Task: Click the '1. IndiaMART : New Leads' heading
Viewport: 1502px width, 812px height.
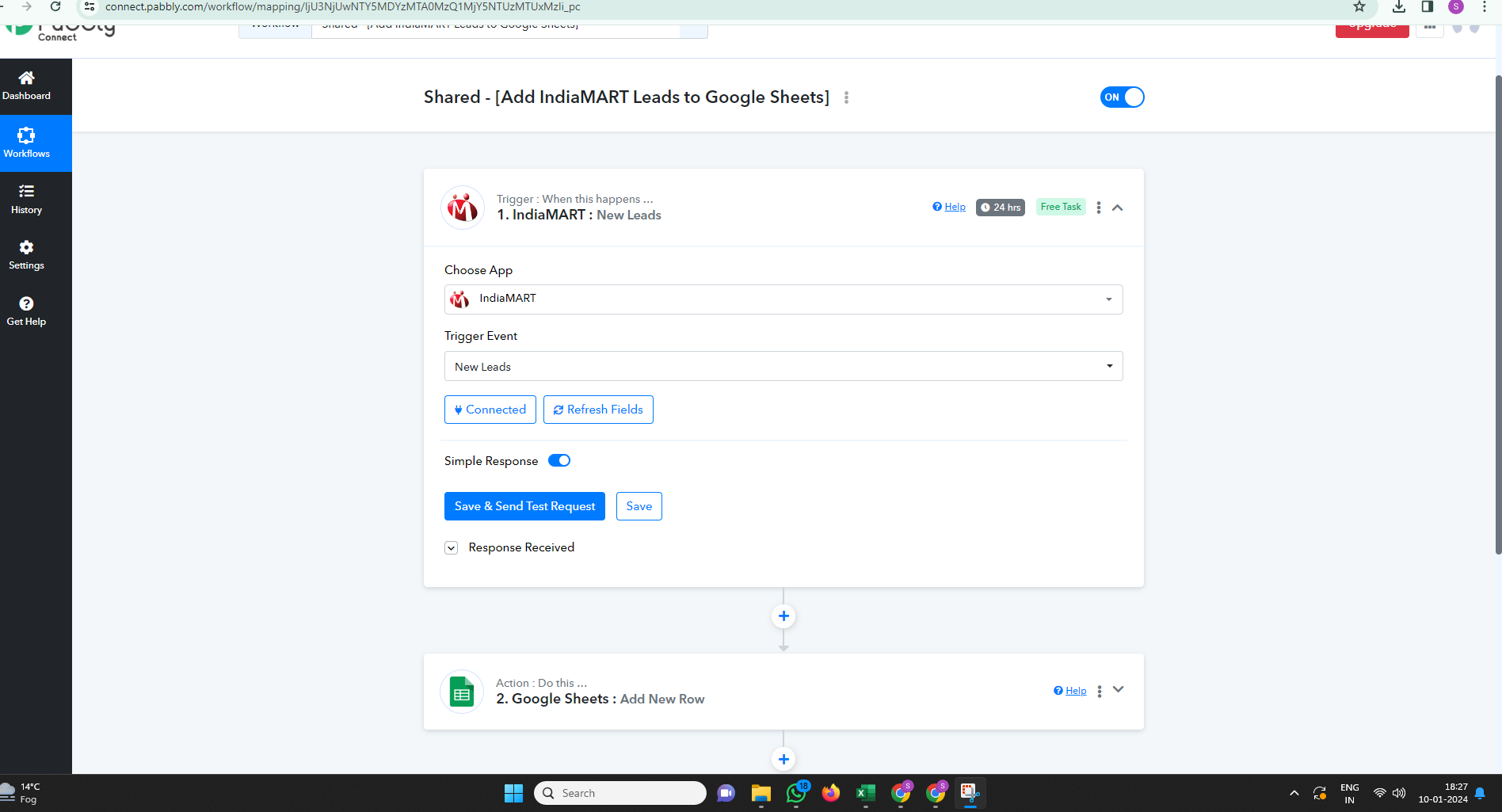Action: pyautogui.click(x=579, y=215)
